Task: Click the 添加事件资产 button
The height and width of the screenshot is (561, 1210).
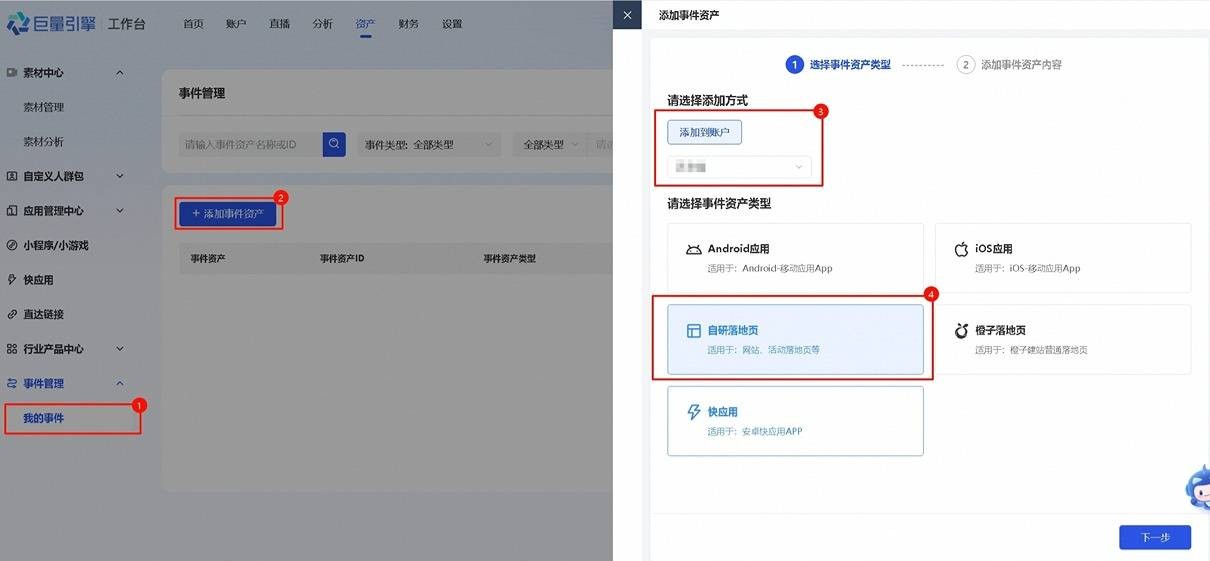Action: 228,214
